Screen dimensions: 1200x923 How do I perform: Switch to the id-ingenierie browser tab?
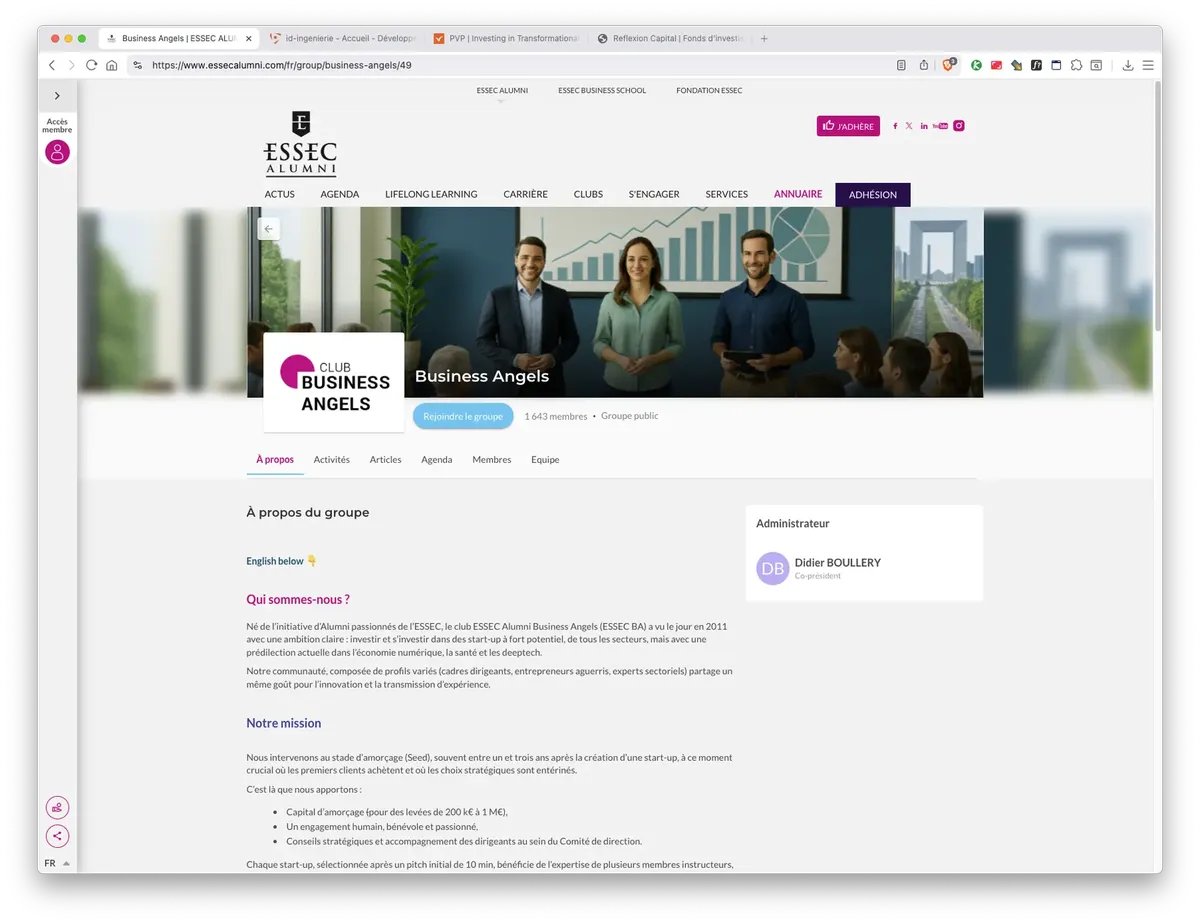[x=343, y=38]
